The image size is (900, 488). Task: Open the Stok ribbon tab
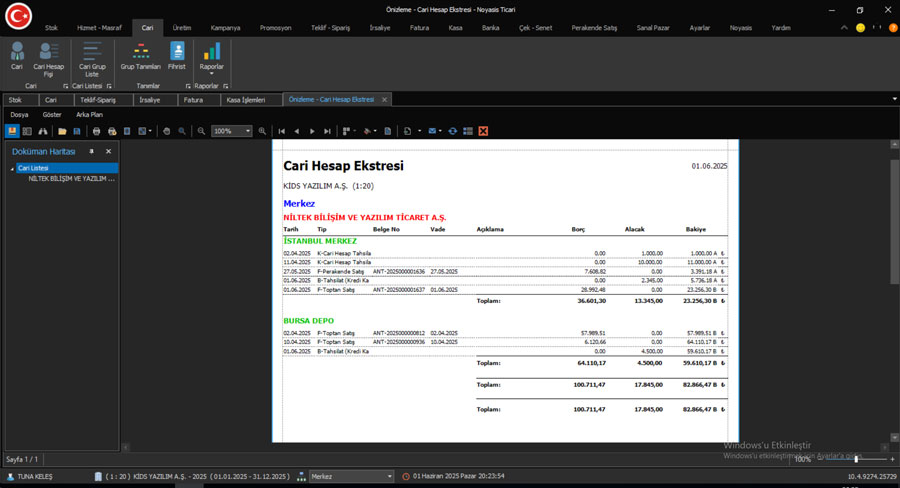click(x=52, y=28)
